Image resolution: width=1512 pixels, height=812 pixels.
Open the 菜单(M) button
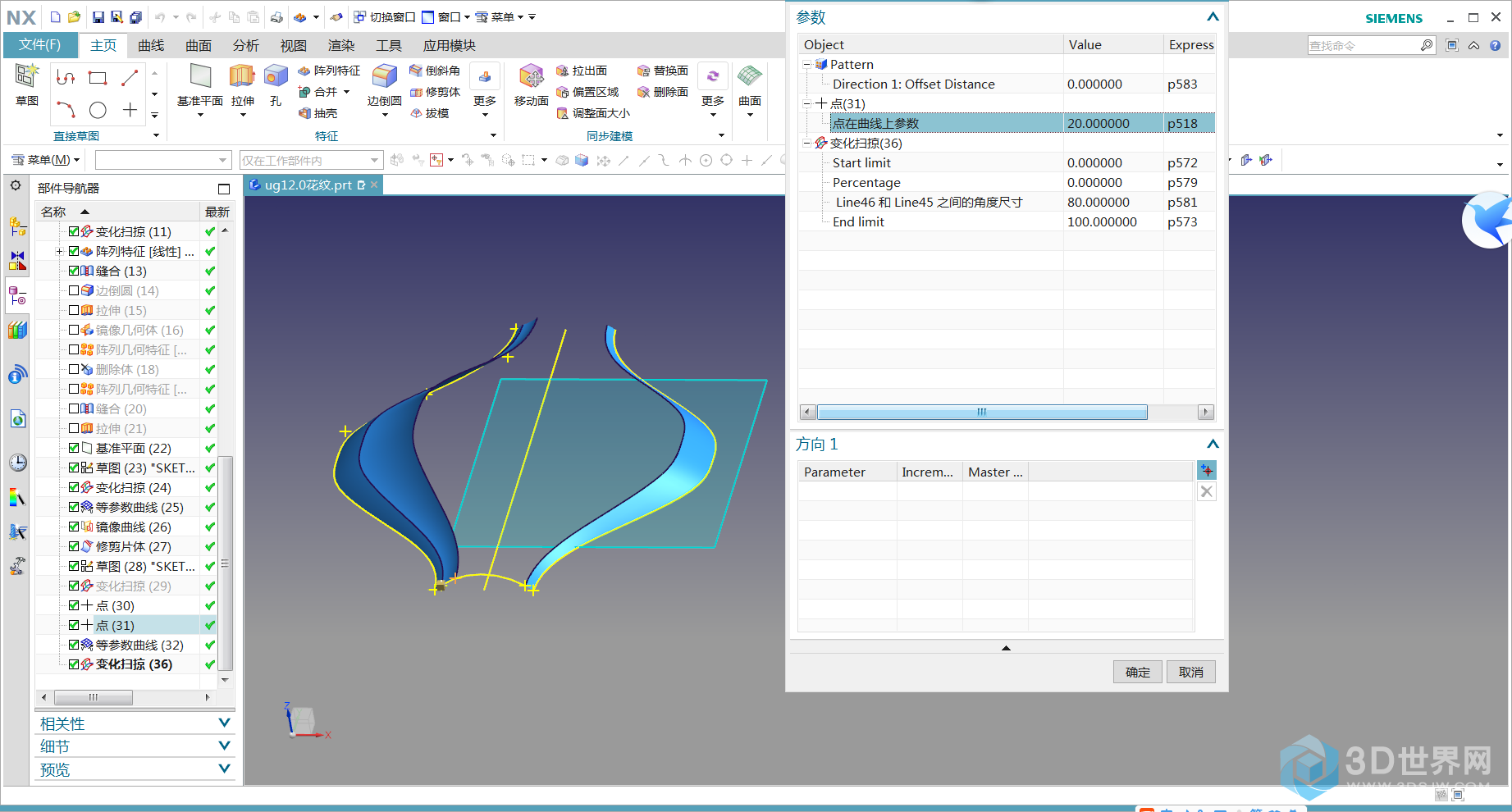coord(46,160)
